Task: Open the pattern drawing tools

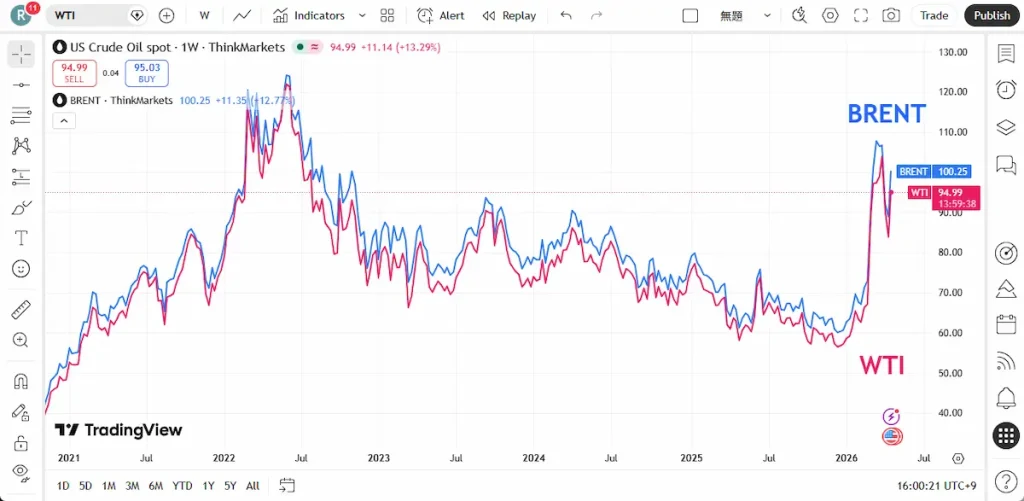Action: click(x=21, y=146)
